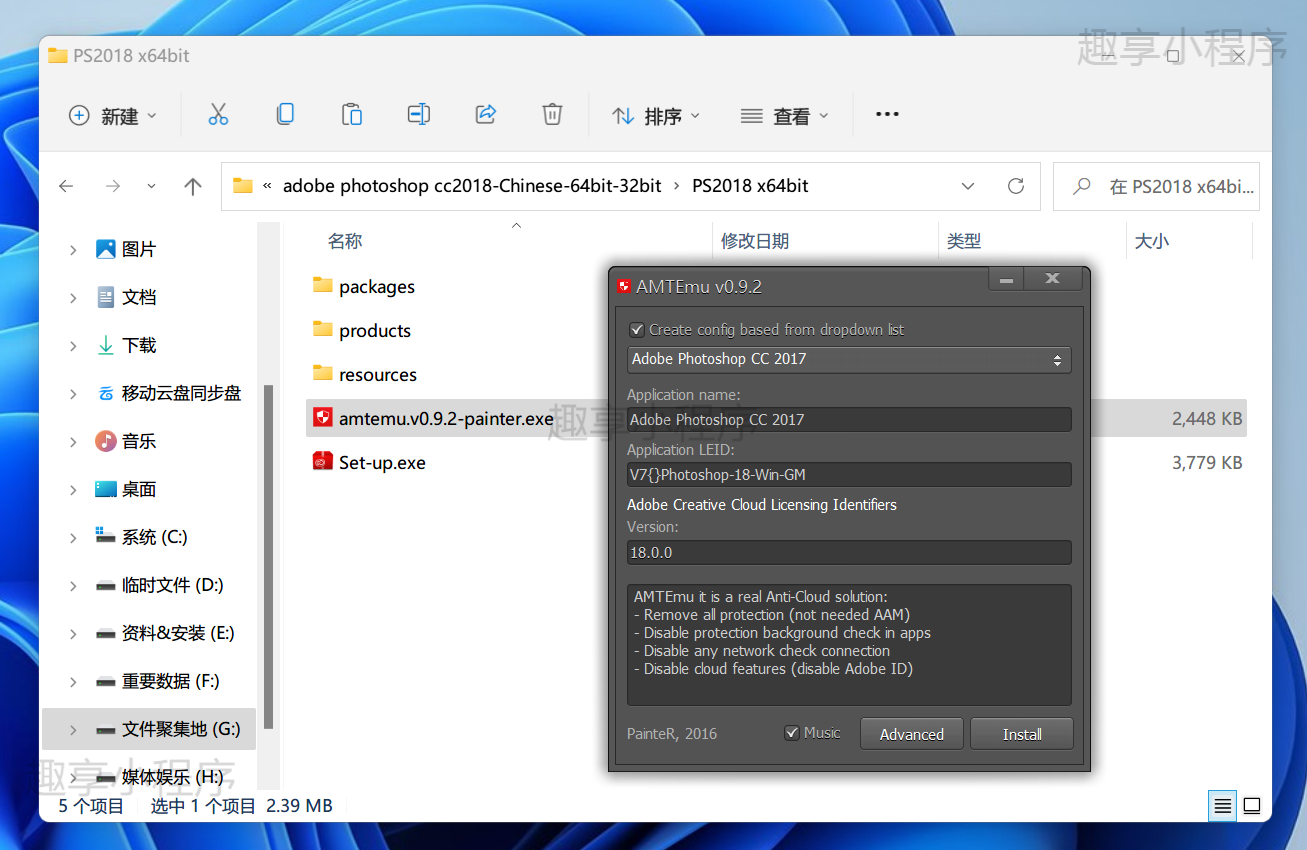The width and height of the screenshot is (1307, 850).
Task: Click the Delete trash can icon
Action: [x=552, y=115]
